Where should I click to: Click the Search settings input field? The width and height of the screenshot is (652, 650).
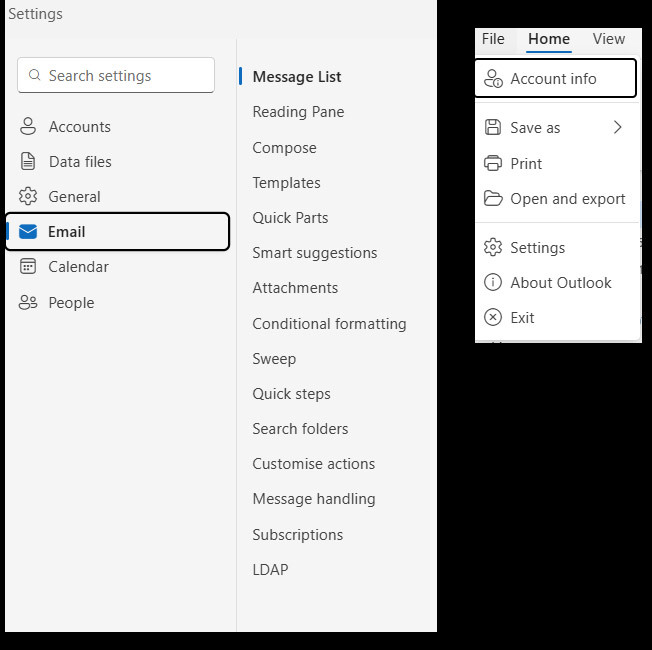(116, 75)
